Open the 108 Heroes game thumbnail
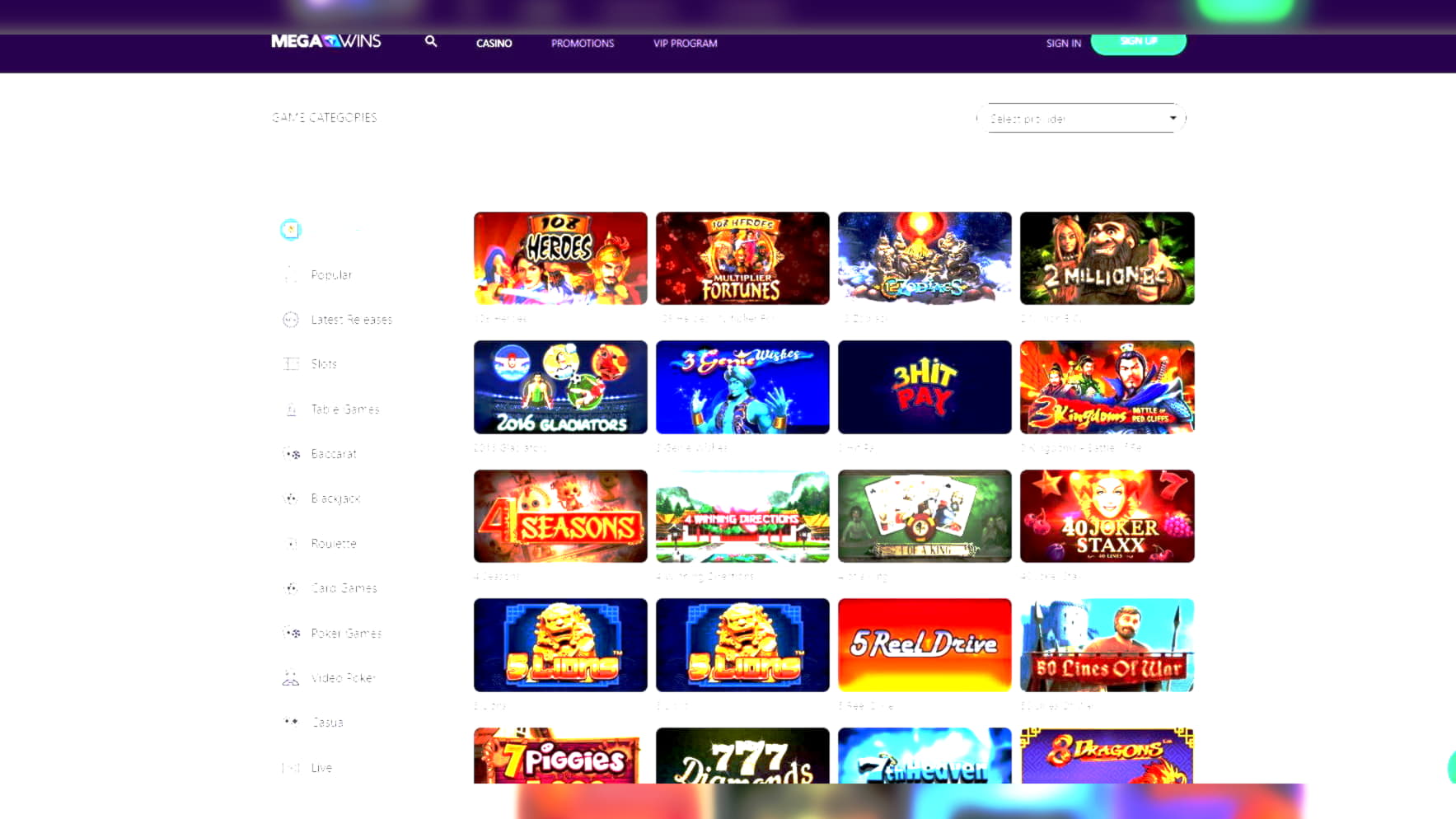Image resolution: width=1456 pixels, height=819 pixels. [x=560, y=259]
